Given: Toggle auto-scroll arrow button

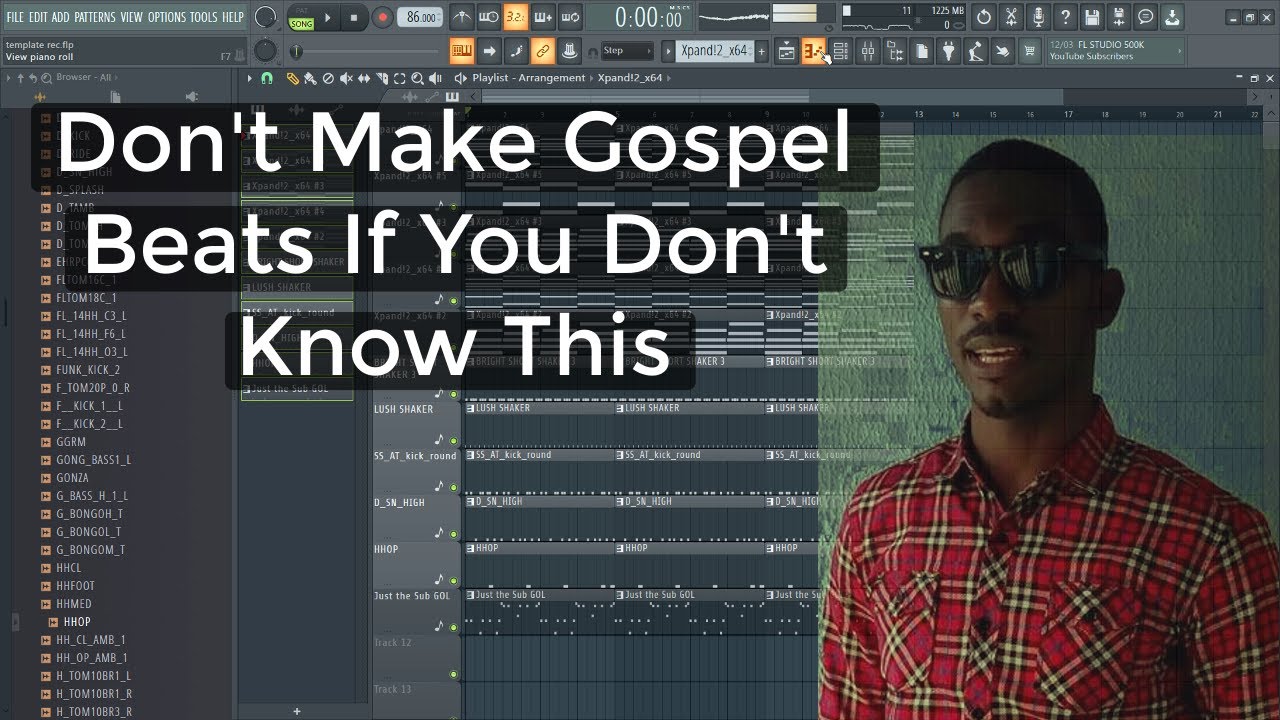Looking at the screenshot, I should point(489,51).
